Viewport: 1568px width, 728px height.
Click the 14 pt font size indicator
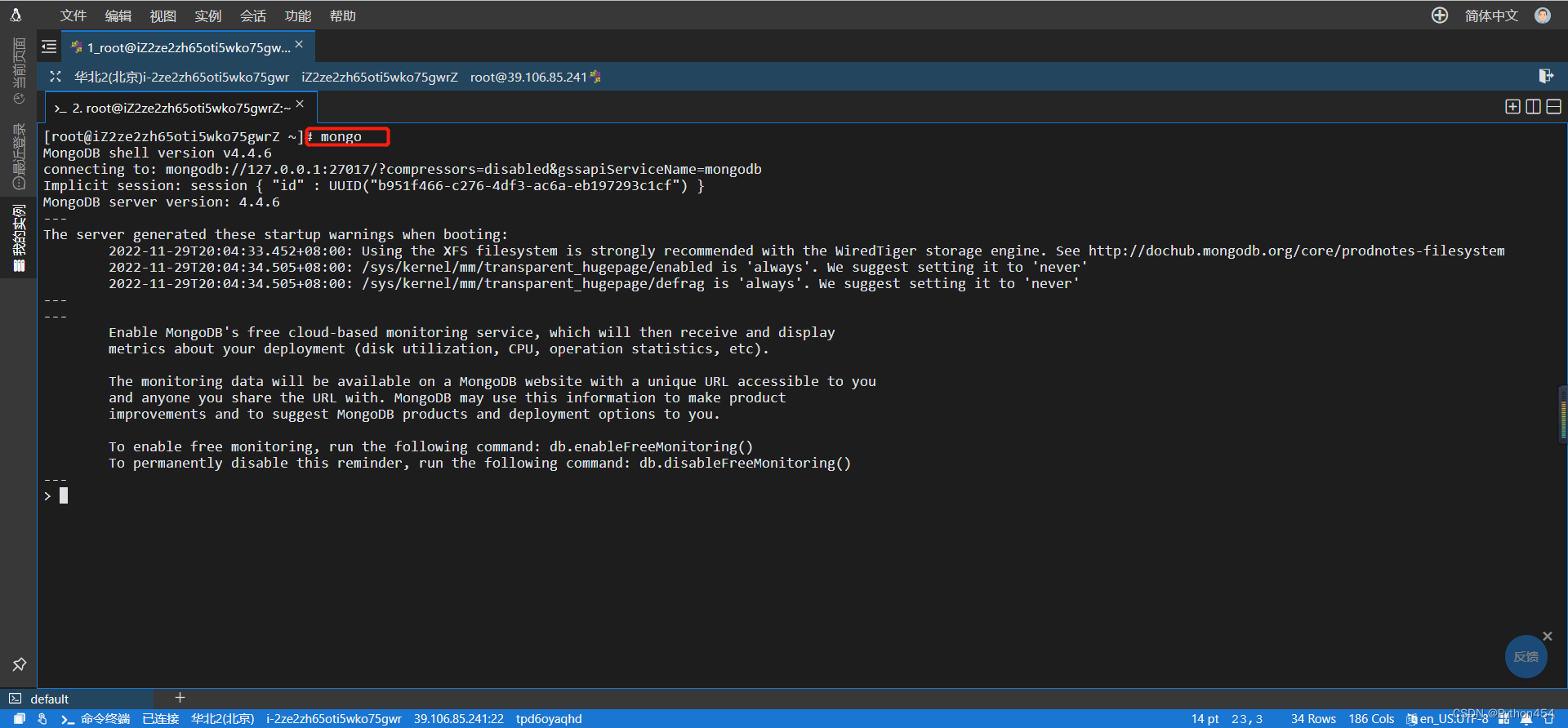point(1205,718)
